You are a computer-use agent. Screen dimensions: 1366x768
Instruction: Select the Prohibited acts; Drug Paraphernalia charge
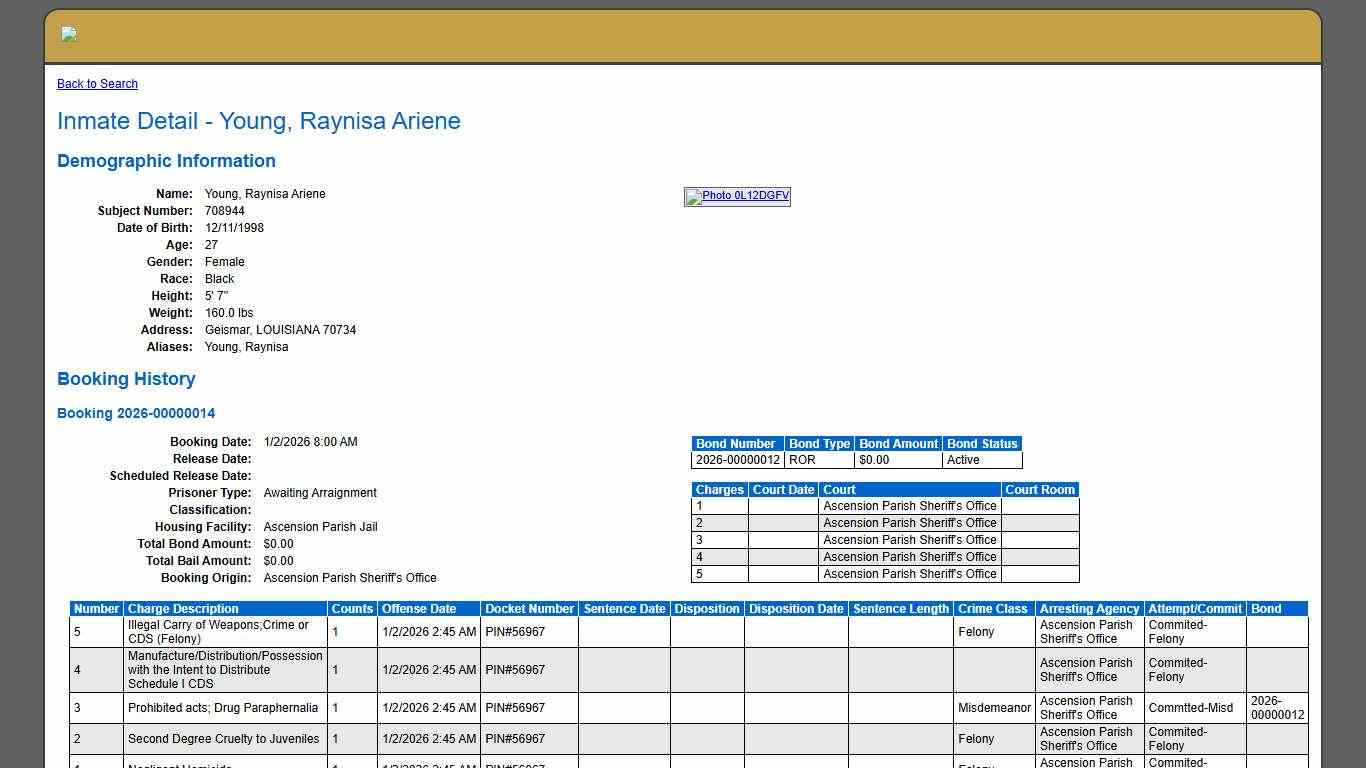click(223, 708)
